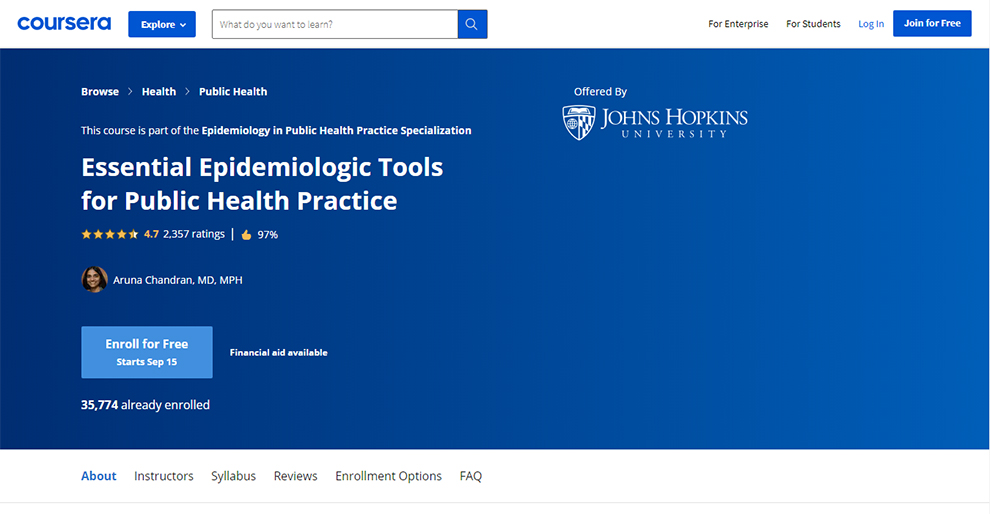The width and height of the screenshot is (990, 514).
Task: Click the Johns Hopkins University logo
Action: tap(655, 123)
